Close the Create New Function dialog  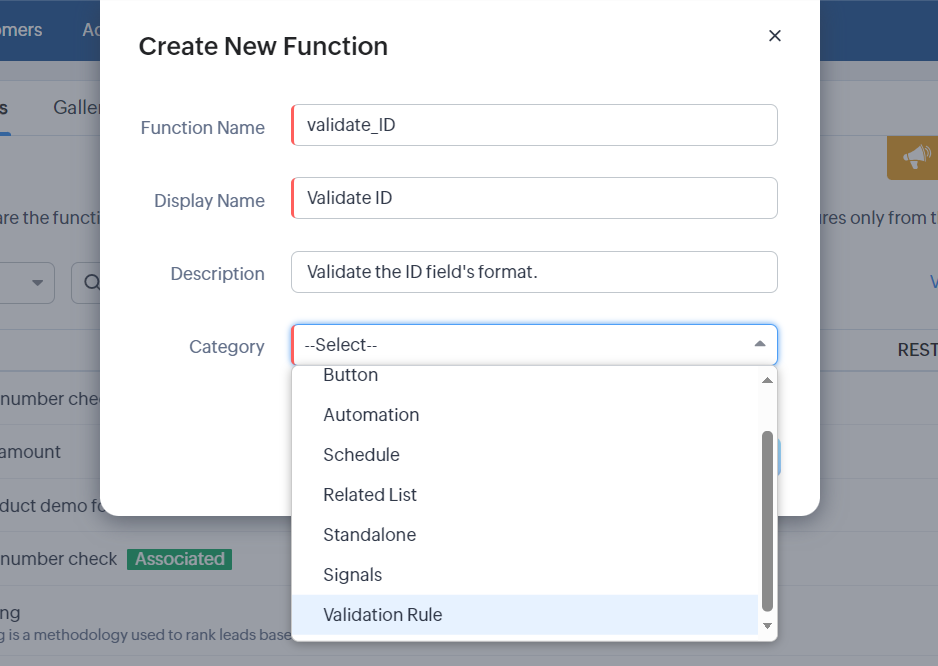pyautogui.click(x=774, y=36)
